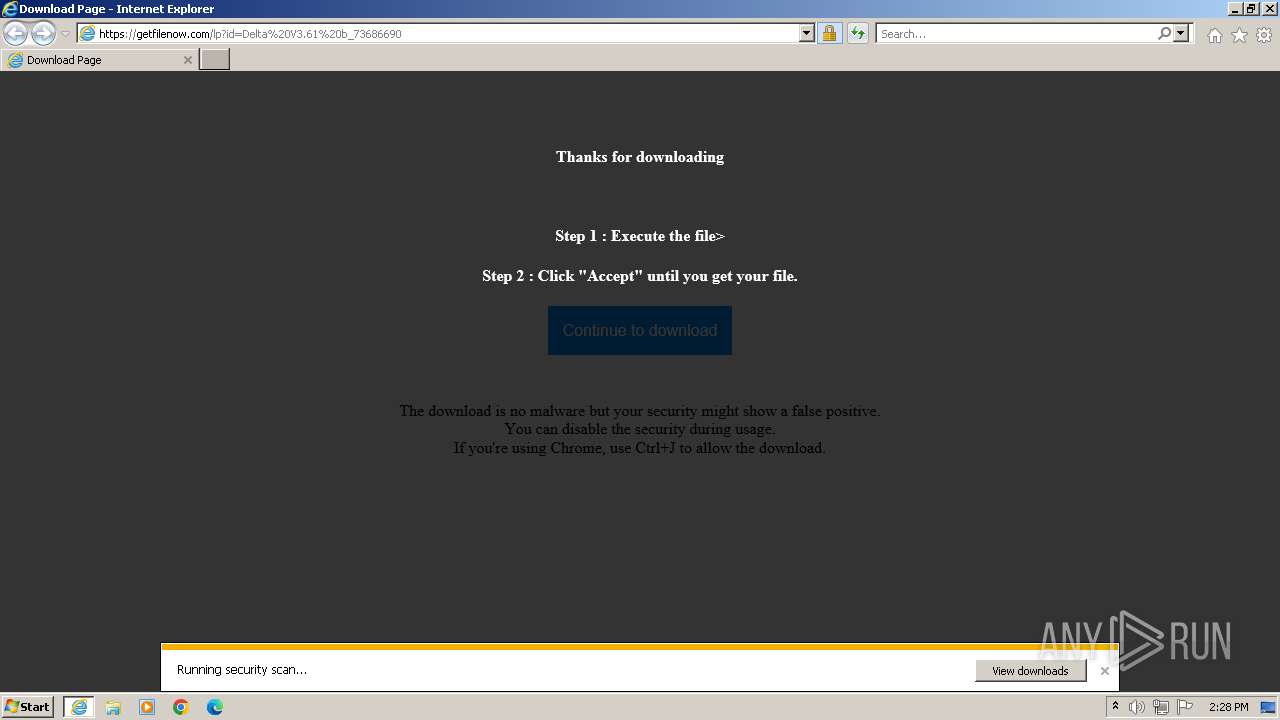The height and width of the screenshot is (720, 1280).
Task: Click the search magnifier icon
Action: click(x=1164, y=34)
